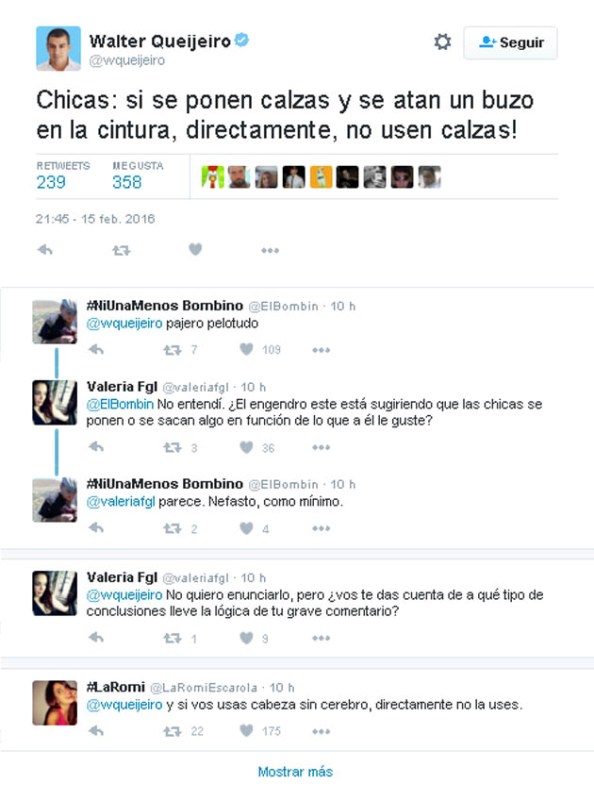The image size is (594, 800).
Task: View the 239 retweets count
Action: point(51,182)
